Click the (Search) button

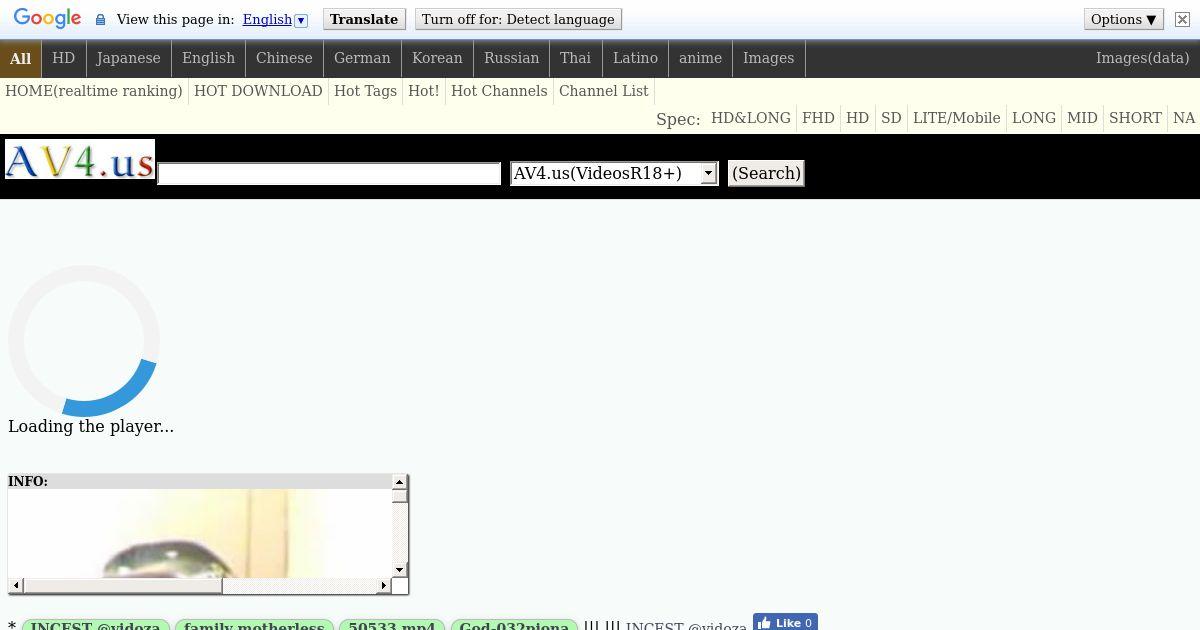click(766, 173)
